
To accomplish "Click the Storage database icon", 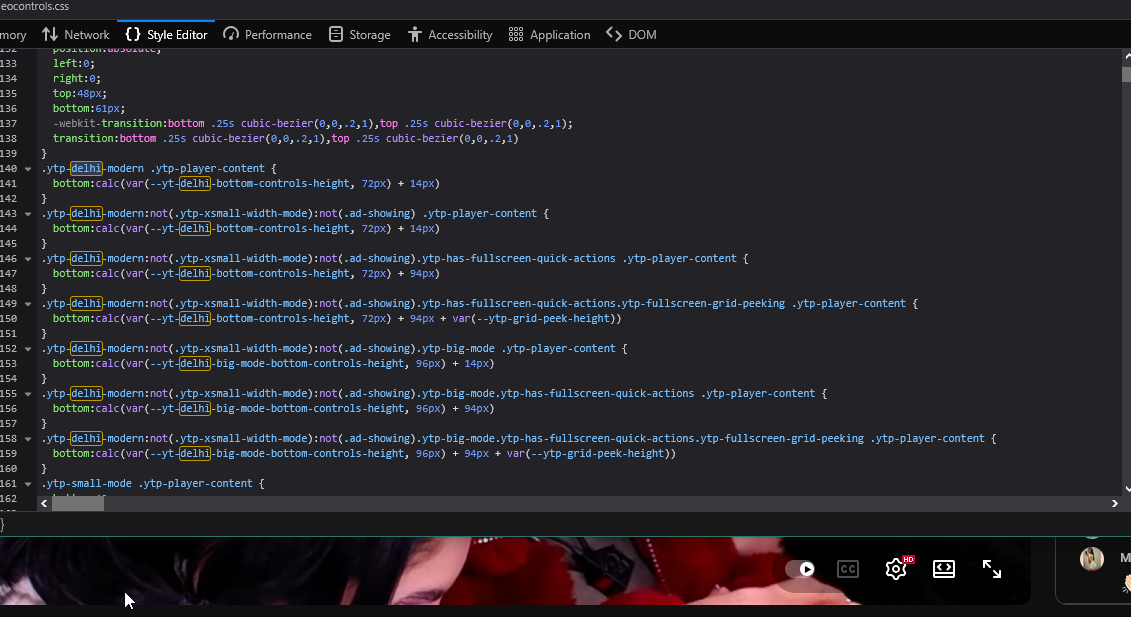I will click(335, 34).
